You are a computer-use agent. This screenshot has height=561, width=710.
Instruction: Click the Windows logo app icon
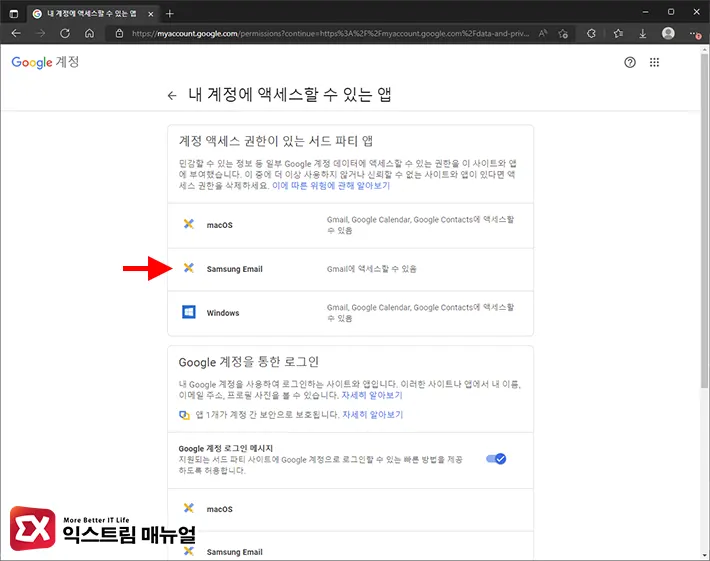189,312
